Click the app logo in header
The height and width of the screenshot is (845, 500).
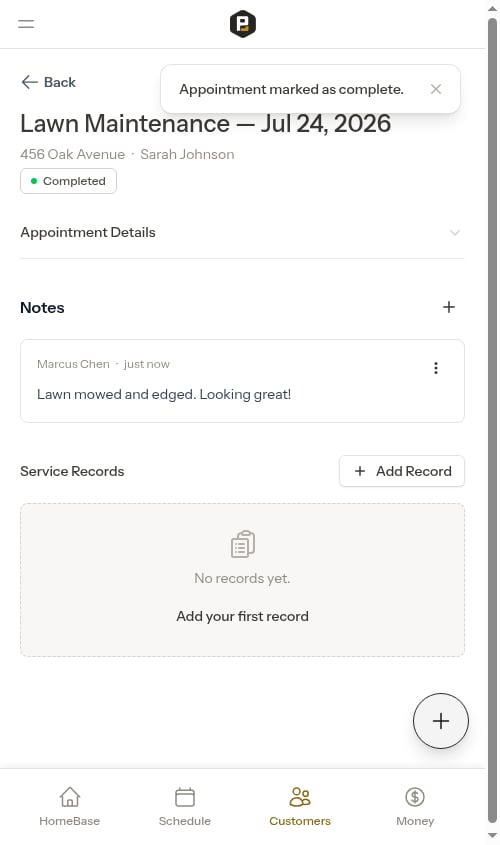click(x=242, y=24)
